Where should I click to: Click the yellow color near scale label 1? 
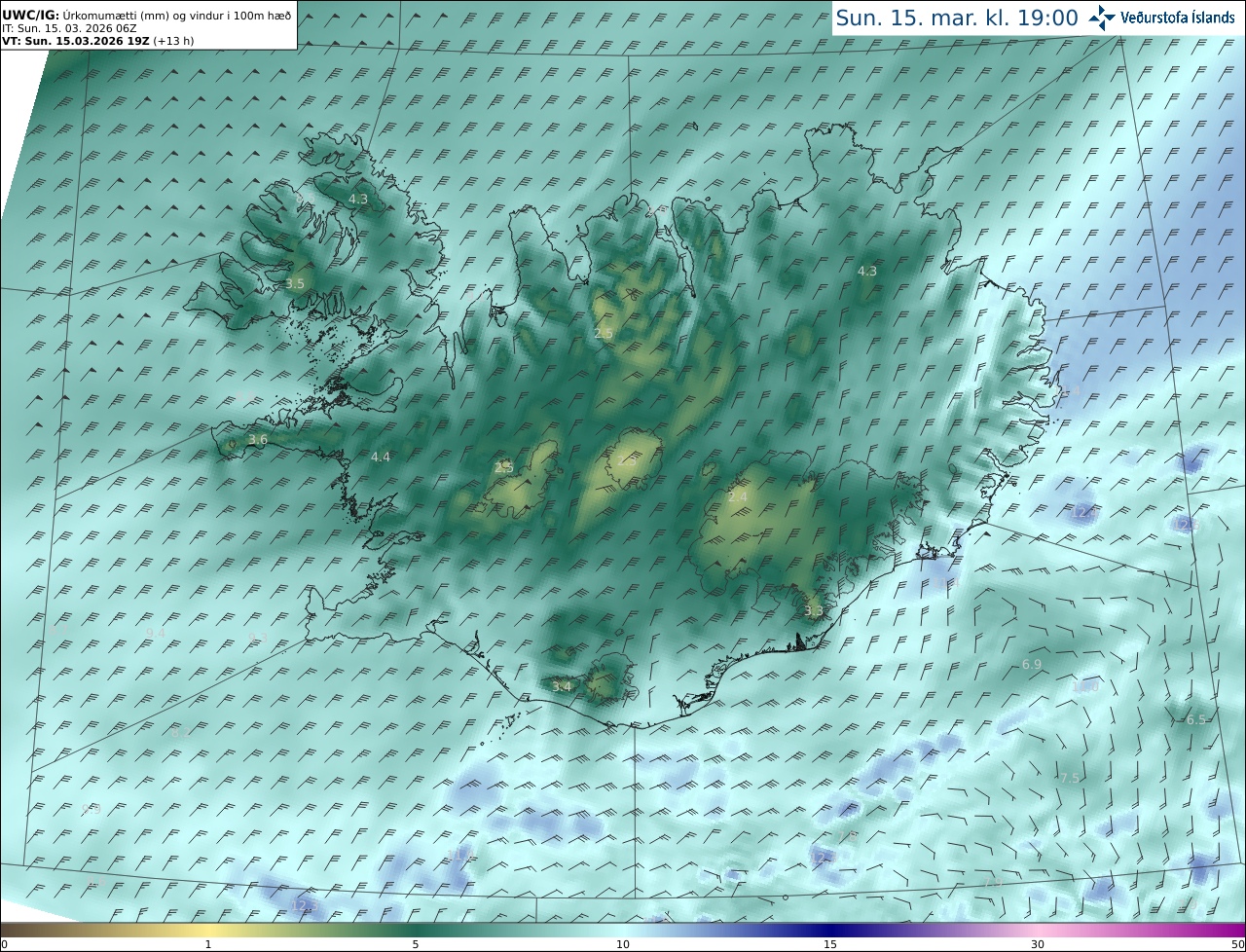point(207,930)
